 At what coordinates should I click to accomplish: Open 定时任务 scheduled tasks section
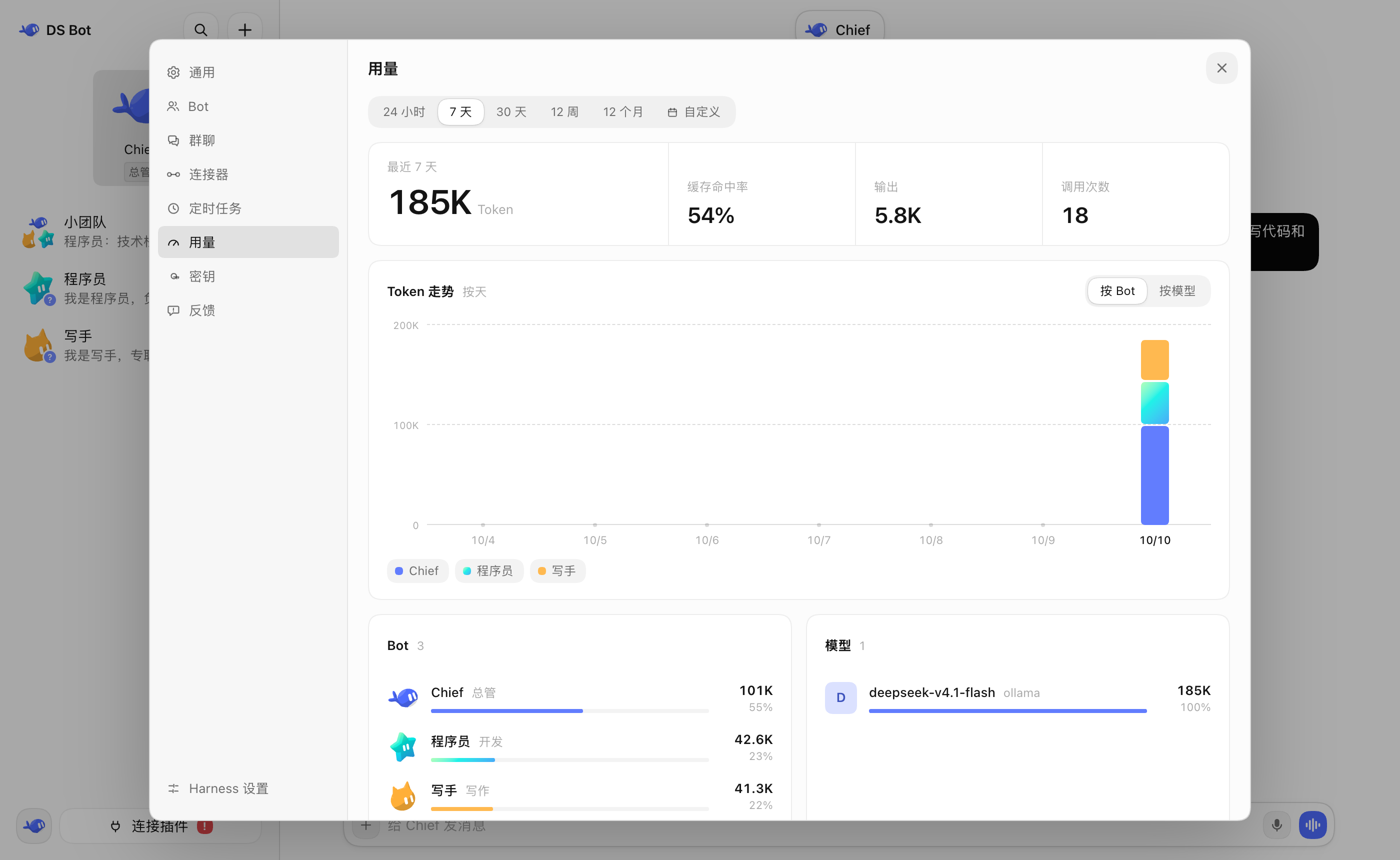pos(248,208)
